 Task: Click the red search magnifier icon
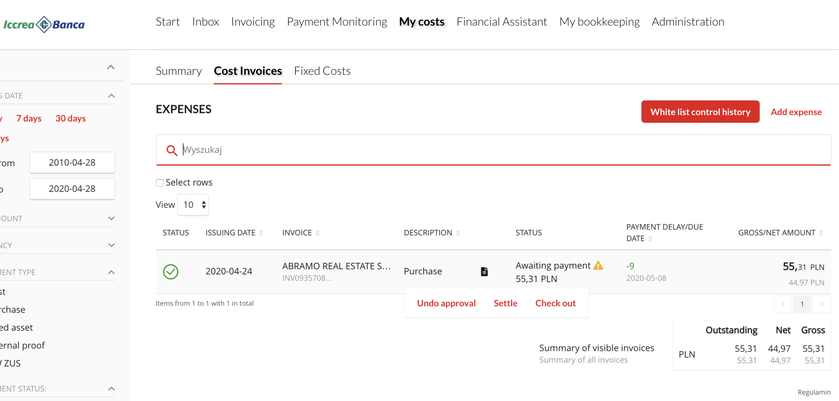pyautogui.click(x=172, y=151)
